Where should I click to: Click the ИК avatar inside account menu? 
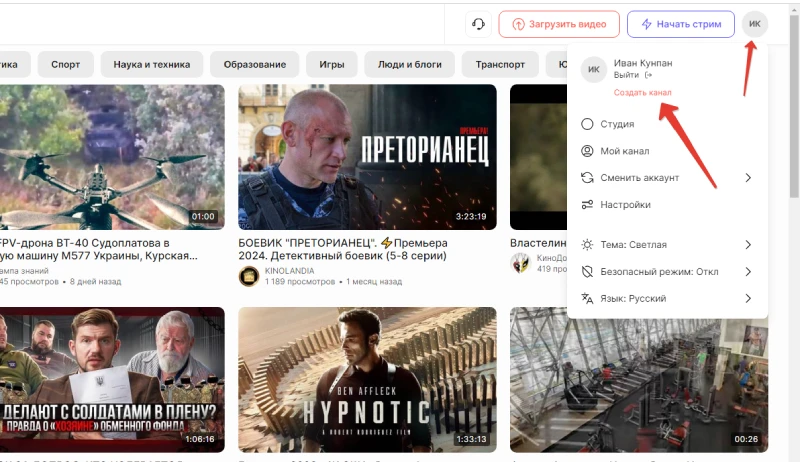pyautogui.click(x=594, y=69)
